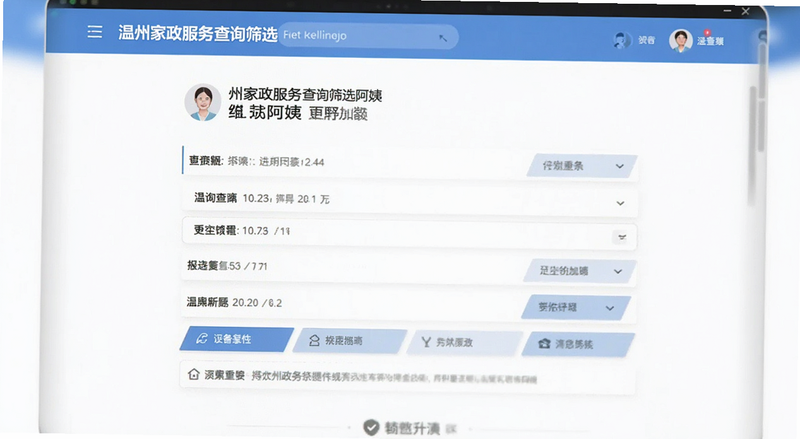Viewport: 800px width, 439px height.
Task: Open the user avatar in the header
Action: tap(681, 40)
